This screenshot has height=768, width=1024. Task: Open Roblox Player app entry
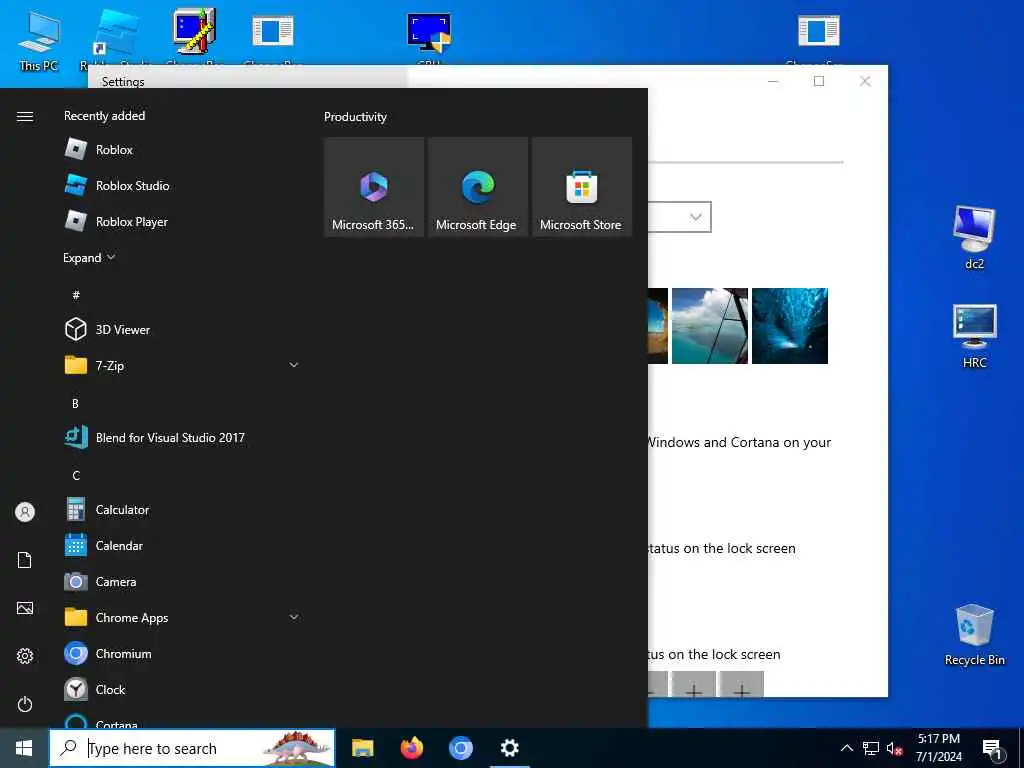tap(183, 221)
